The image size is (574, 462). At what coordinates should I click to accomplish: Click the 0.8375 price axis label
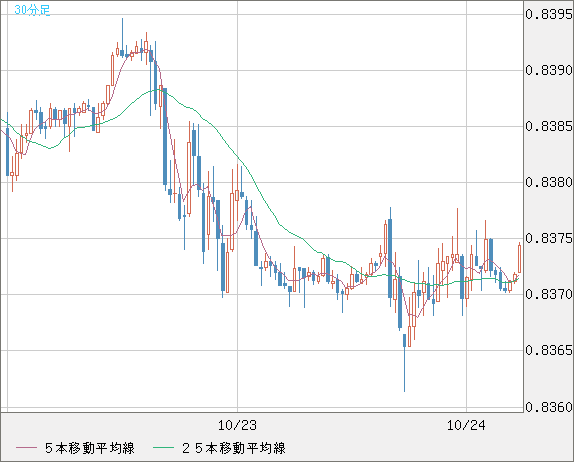[x=549, y=238]
